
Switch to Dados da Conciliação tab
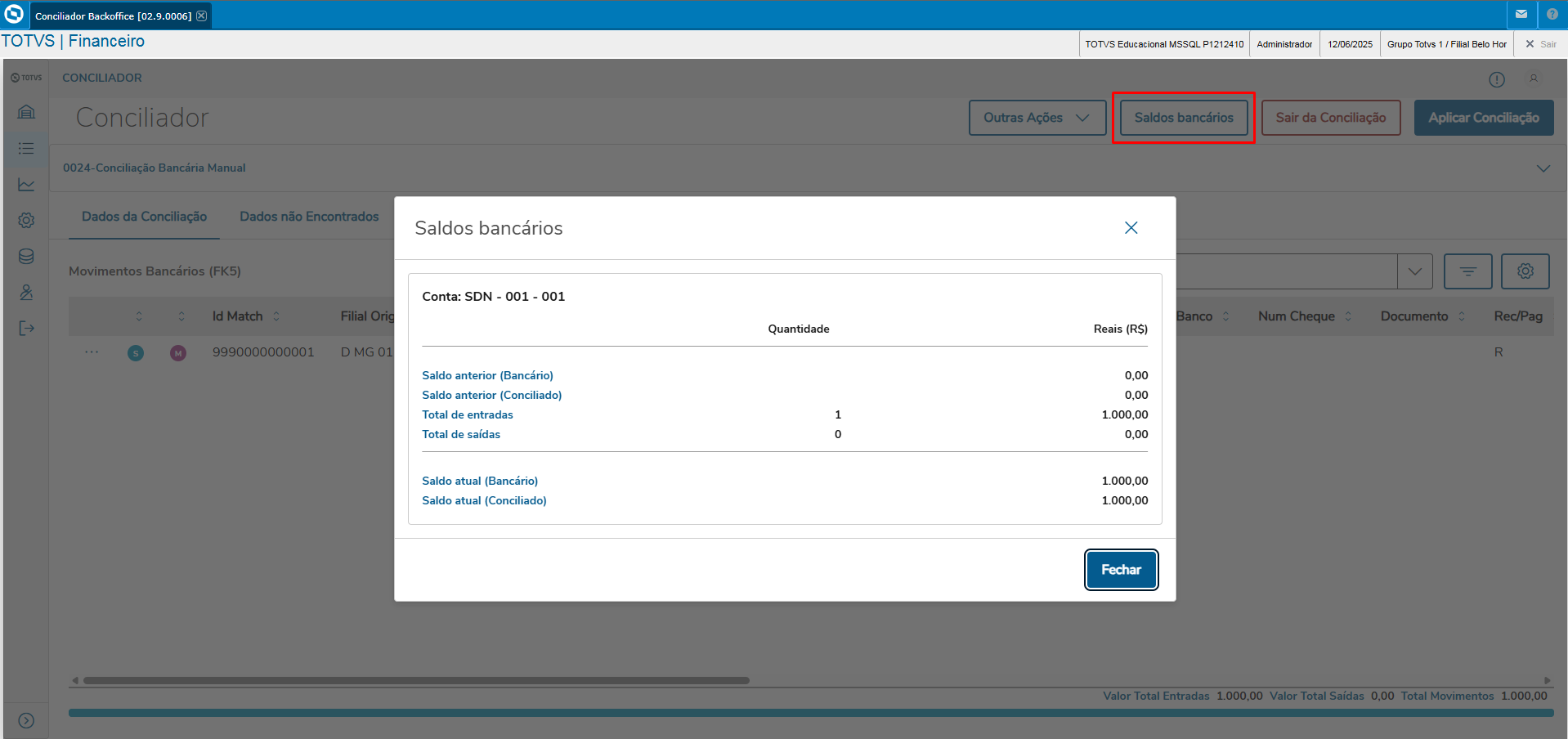(x=144, y=217)
